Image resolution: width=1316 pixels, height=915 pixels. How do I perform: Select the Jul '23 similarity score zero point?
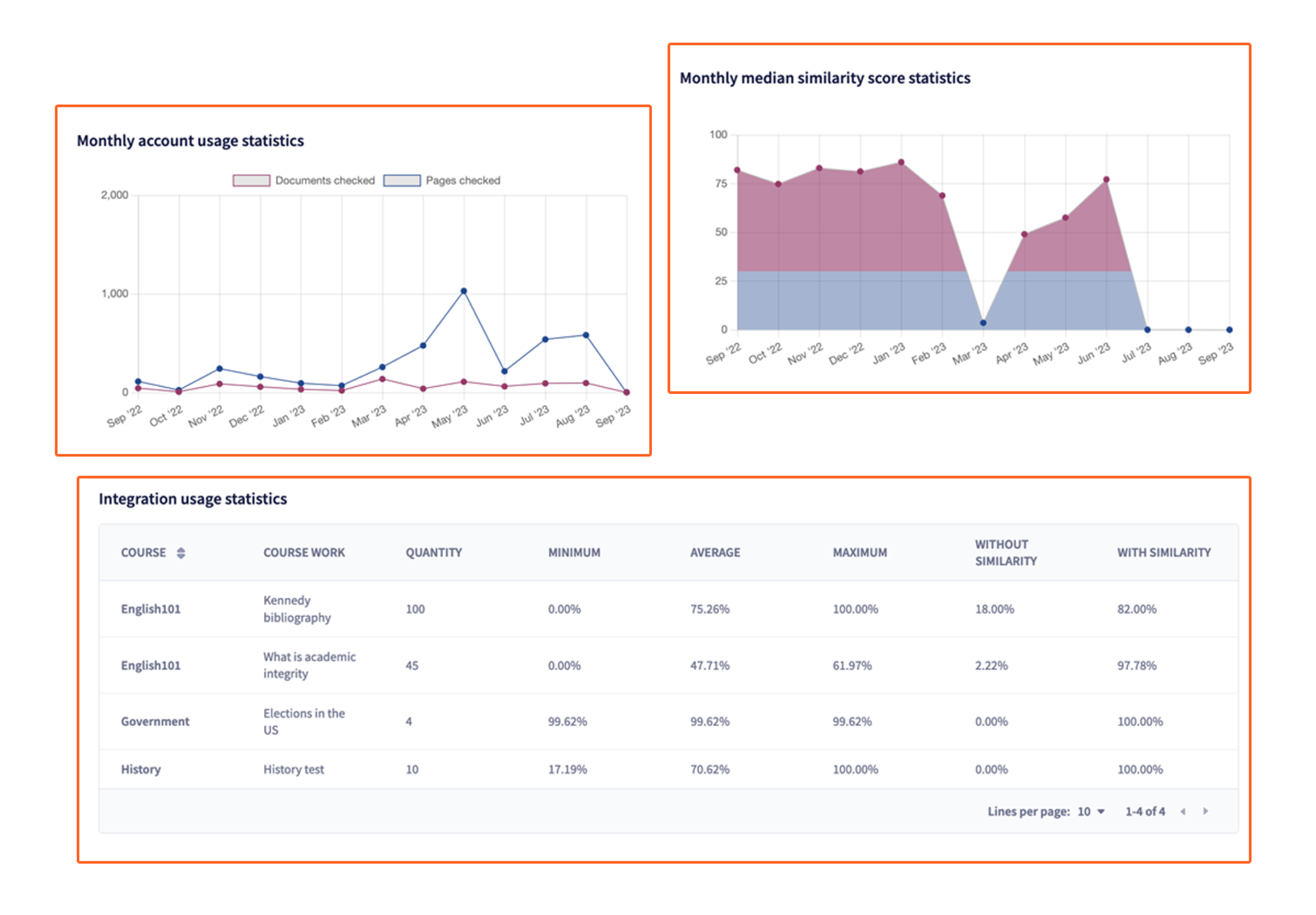pos(1147,329)
